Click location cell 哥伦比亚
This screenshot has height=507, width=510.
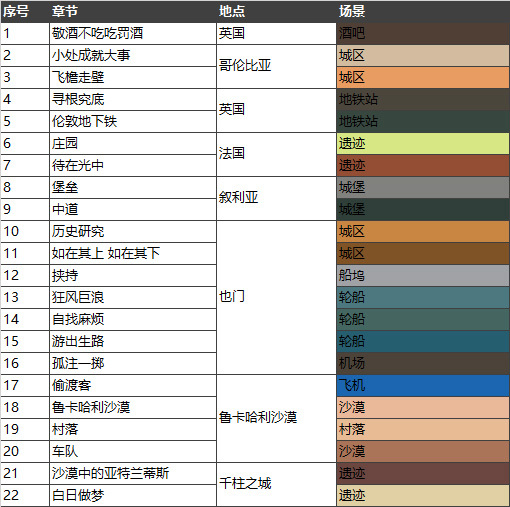(x=276, y=66)
